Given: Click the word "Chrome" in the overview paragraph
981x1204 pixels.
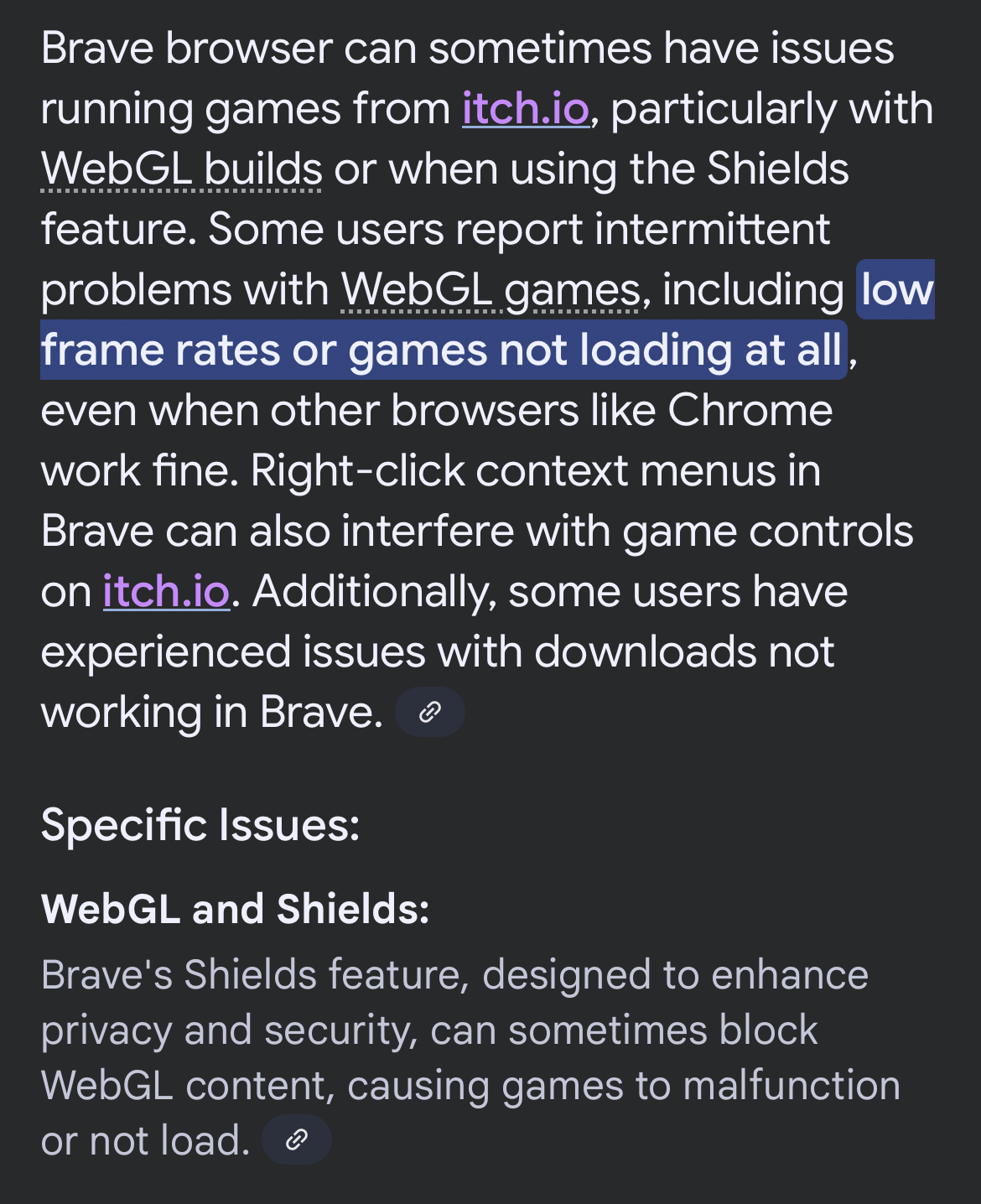Looking at the screenshot, I should [750, 411].
